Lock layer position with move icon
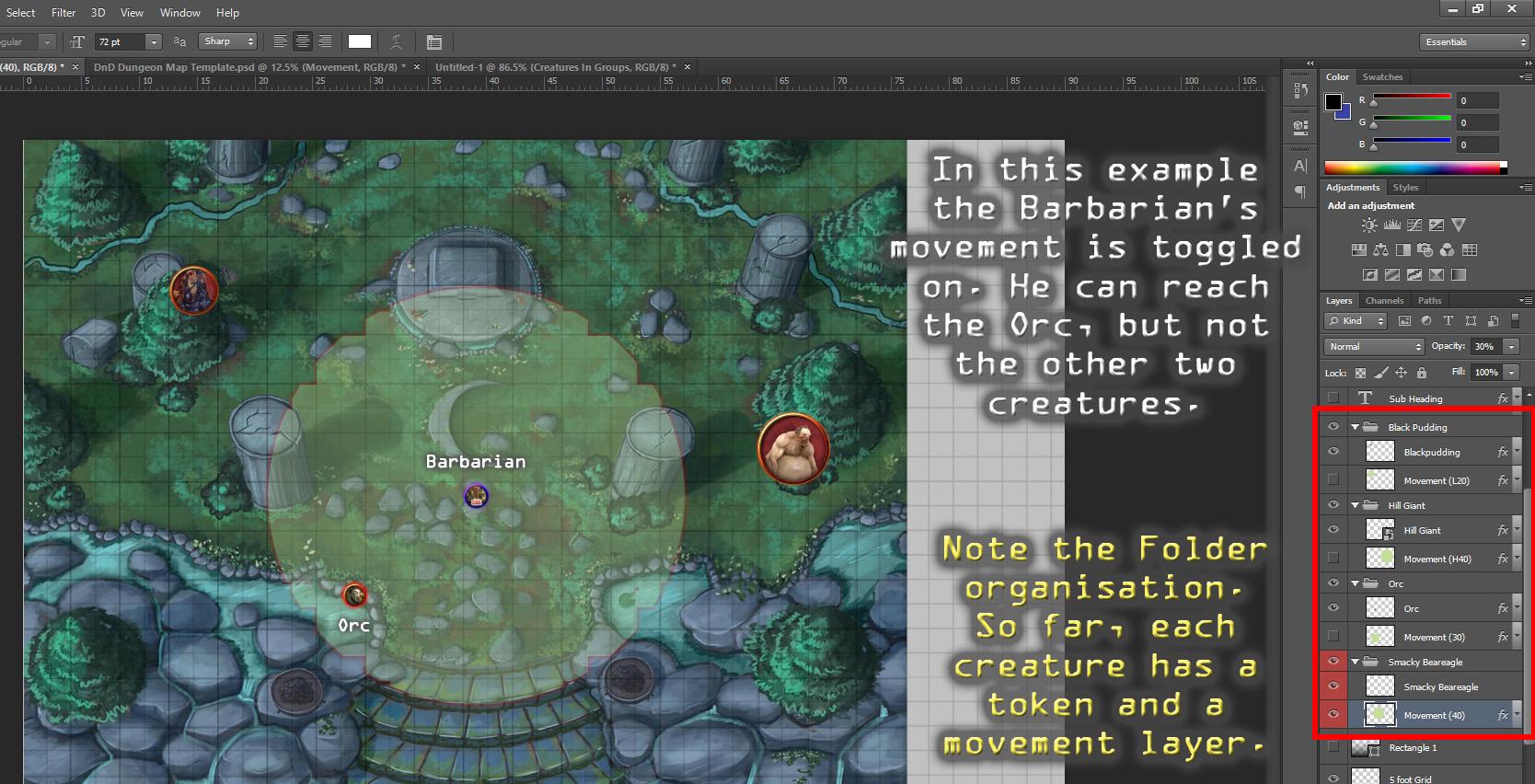Image resolution: width=1535 pixels, height=784 pixels. [x=1401, y=373]
